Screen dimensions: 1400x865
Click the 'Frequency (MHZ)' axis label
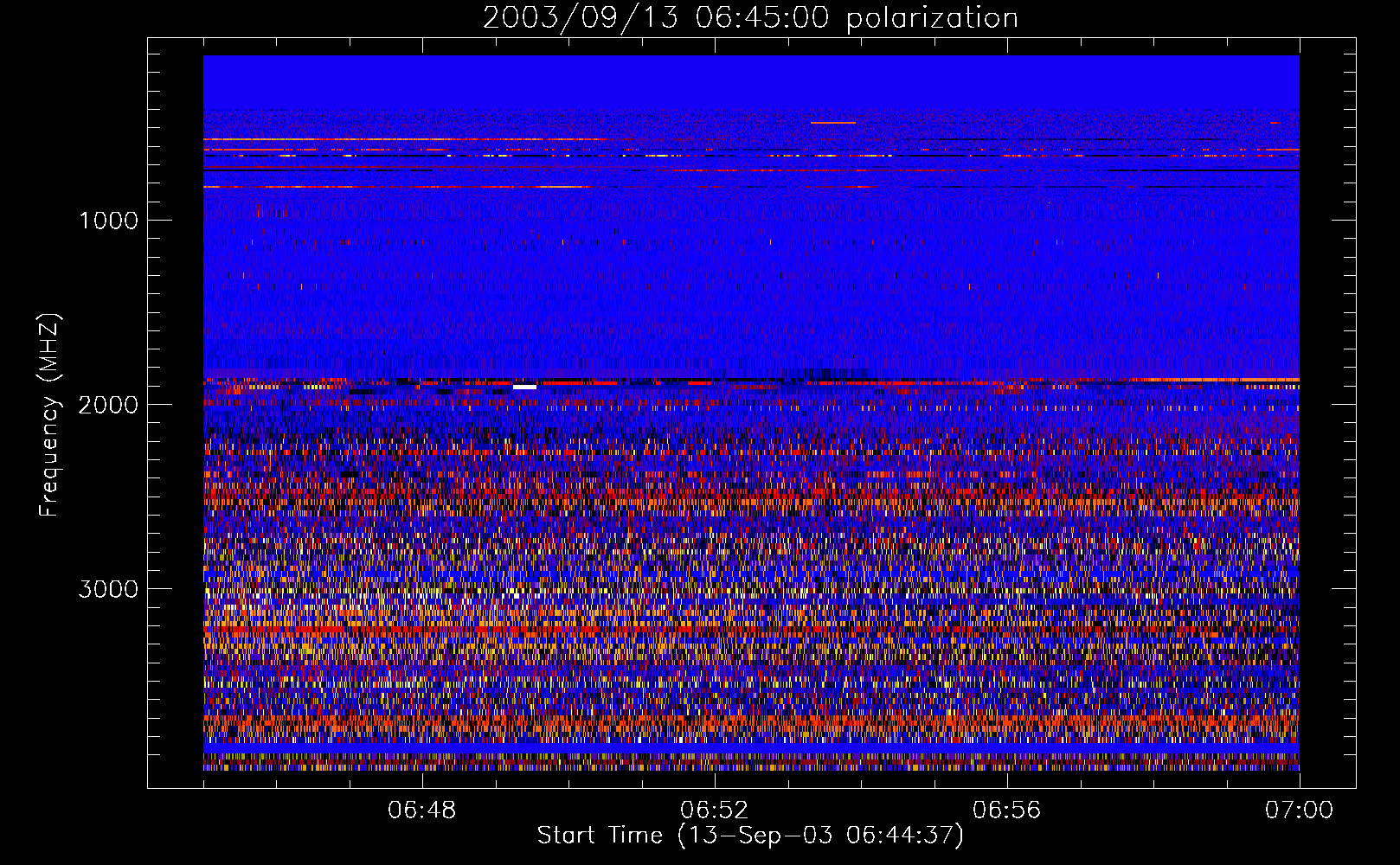50,415
